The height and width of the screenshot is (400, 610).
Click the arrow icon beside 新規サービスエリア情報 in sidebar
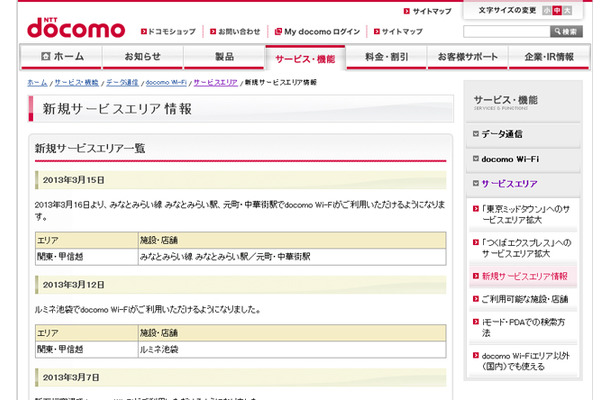475,276
